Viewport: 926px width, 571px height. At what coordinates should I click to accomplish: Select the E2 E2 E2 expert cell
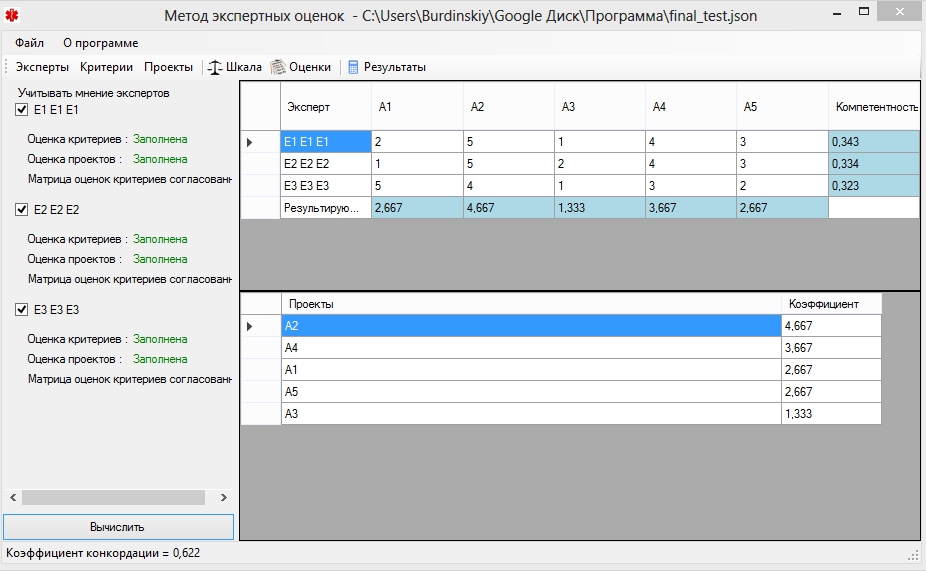click(x=325, y=164)
